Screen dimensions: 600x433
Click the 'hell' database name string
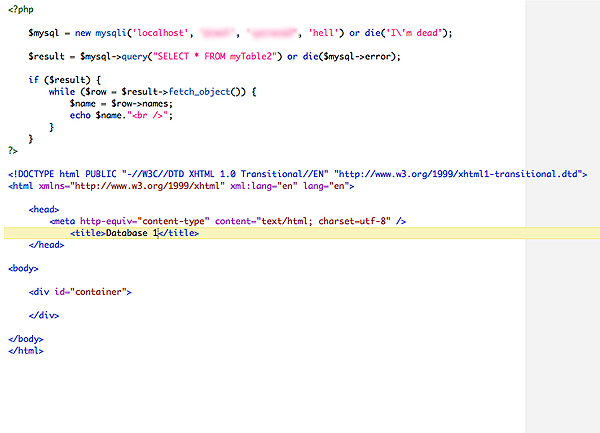coord(326,33)
